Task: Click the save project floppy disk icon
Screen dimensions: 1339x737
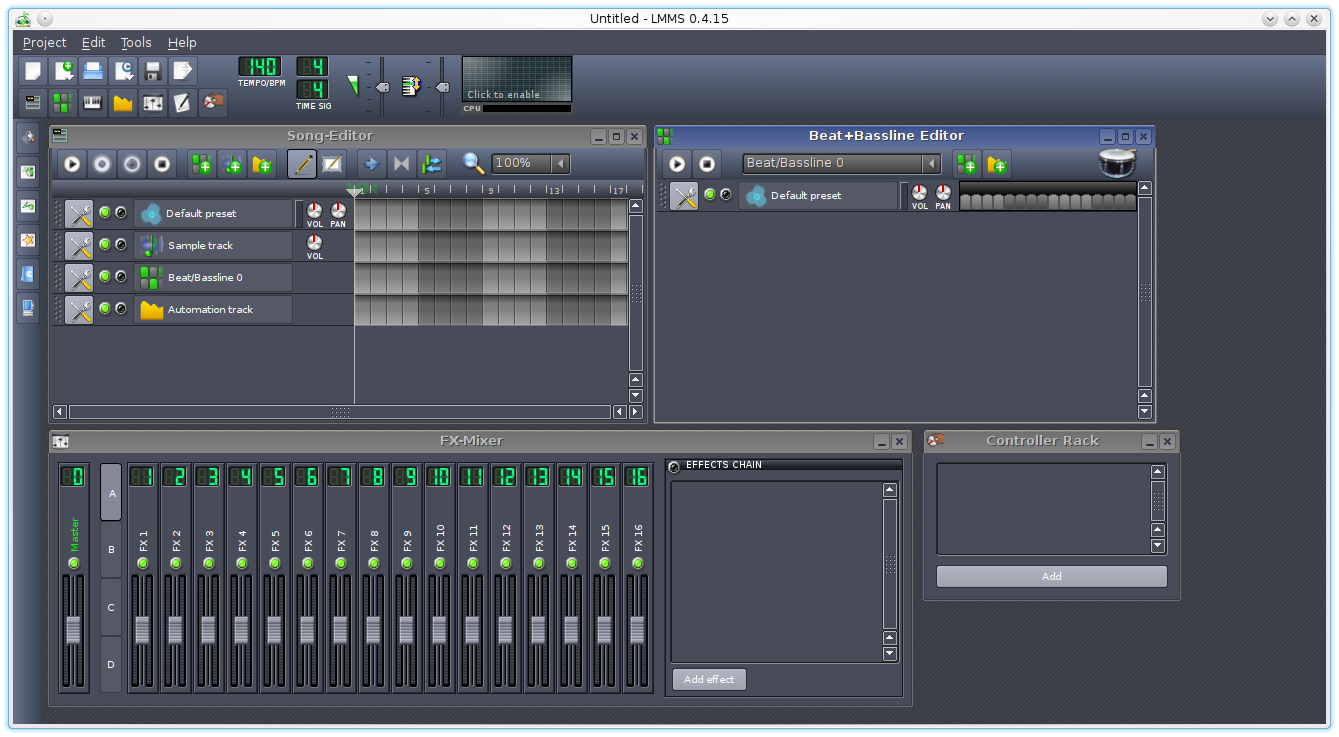Action: tap(153, 71)
